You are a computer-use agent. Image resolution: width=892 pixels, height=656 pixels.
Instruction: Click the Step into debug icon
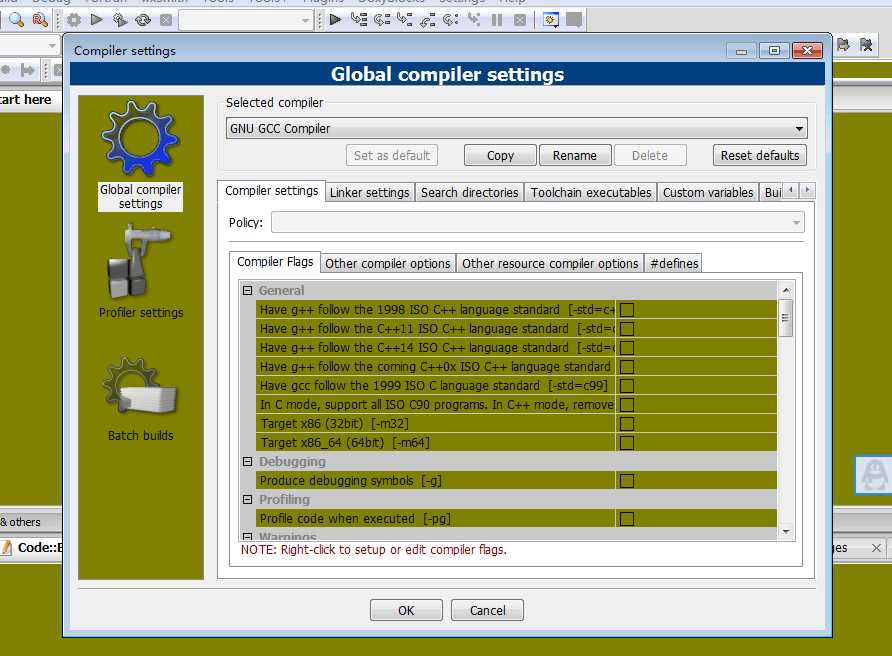(404, 20)
